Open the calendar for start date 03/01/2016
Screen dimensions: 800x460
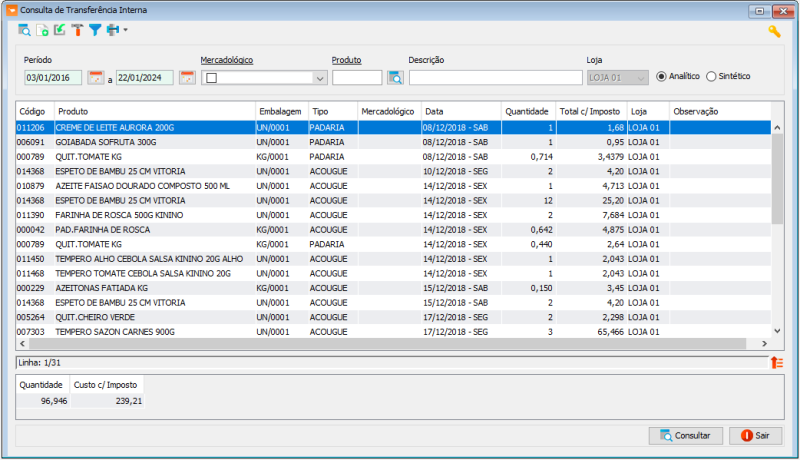click(x=95, y=78)
